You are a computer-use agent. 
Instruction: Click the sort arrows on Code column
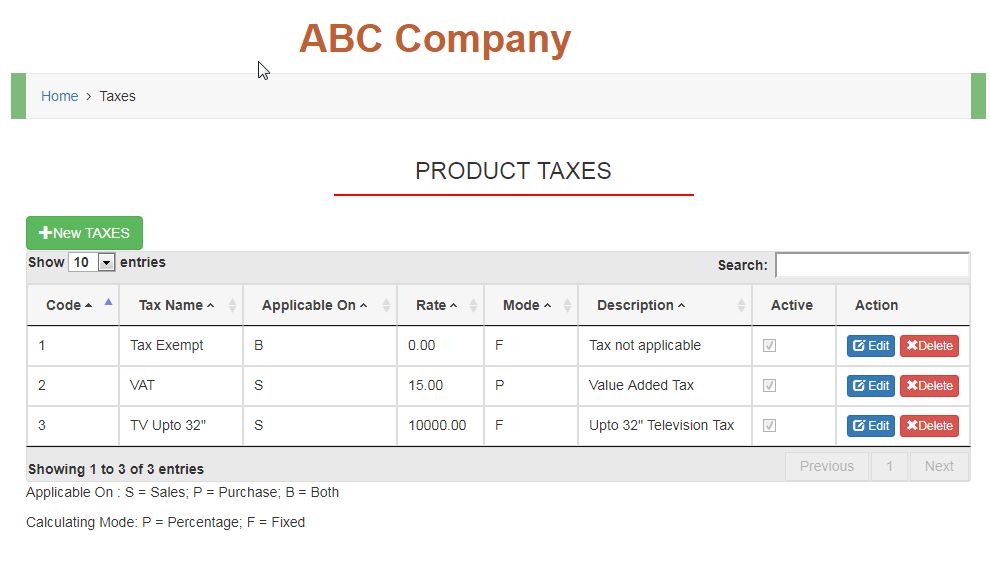pyautogui.click(x=108, y=305)
